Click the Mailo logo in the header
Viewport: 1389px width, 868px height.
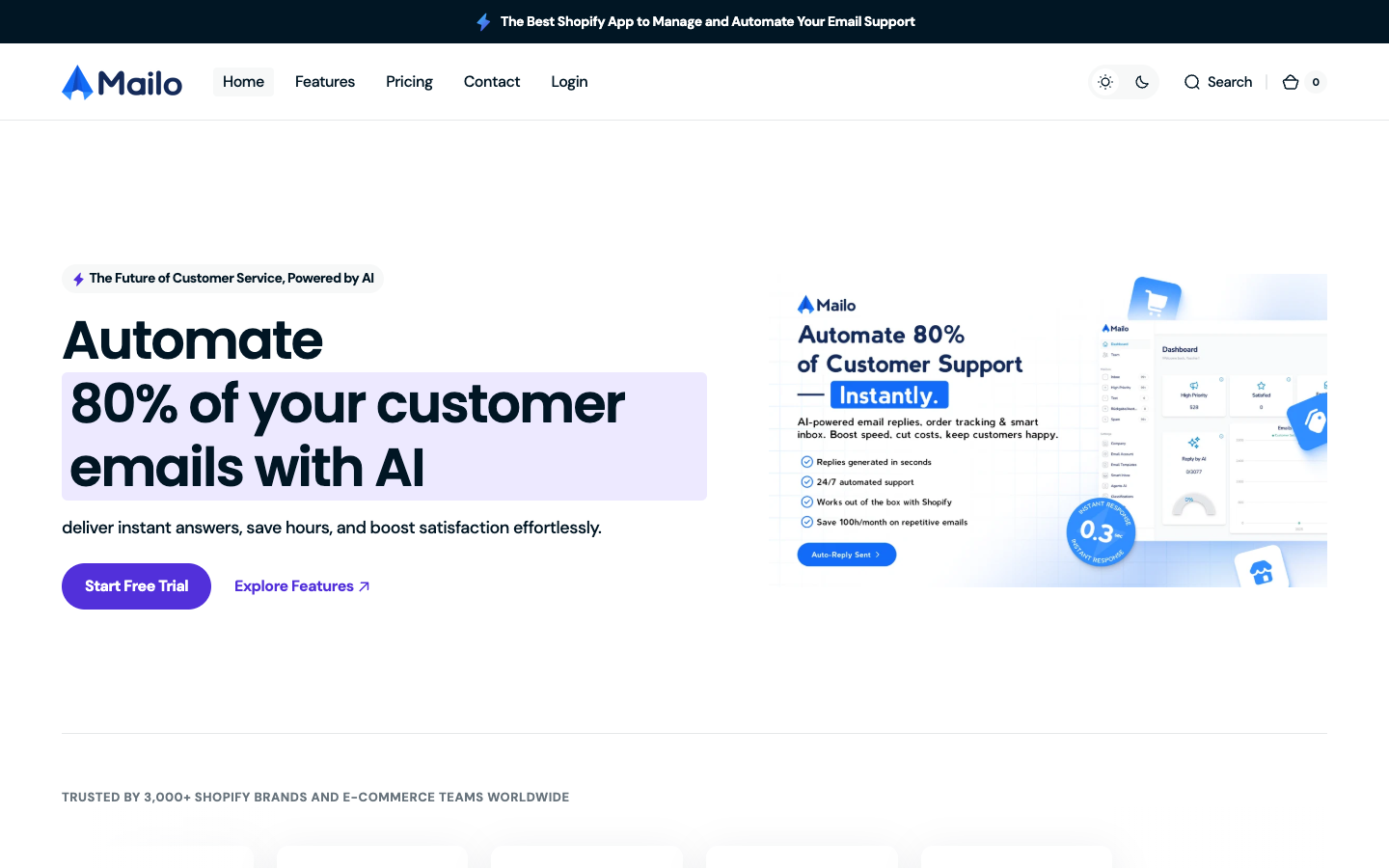122,82
